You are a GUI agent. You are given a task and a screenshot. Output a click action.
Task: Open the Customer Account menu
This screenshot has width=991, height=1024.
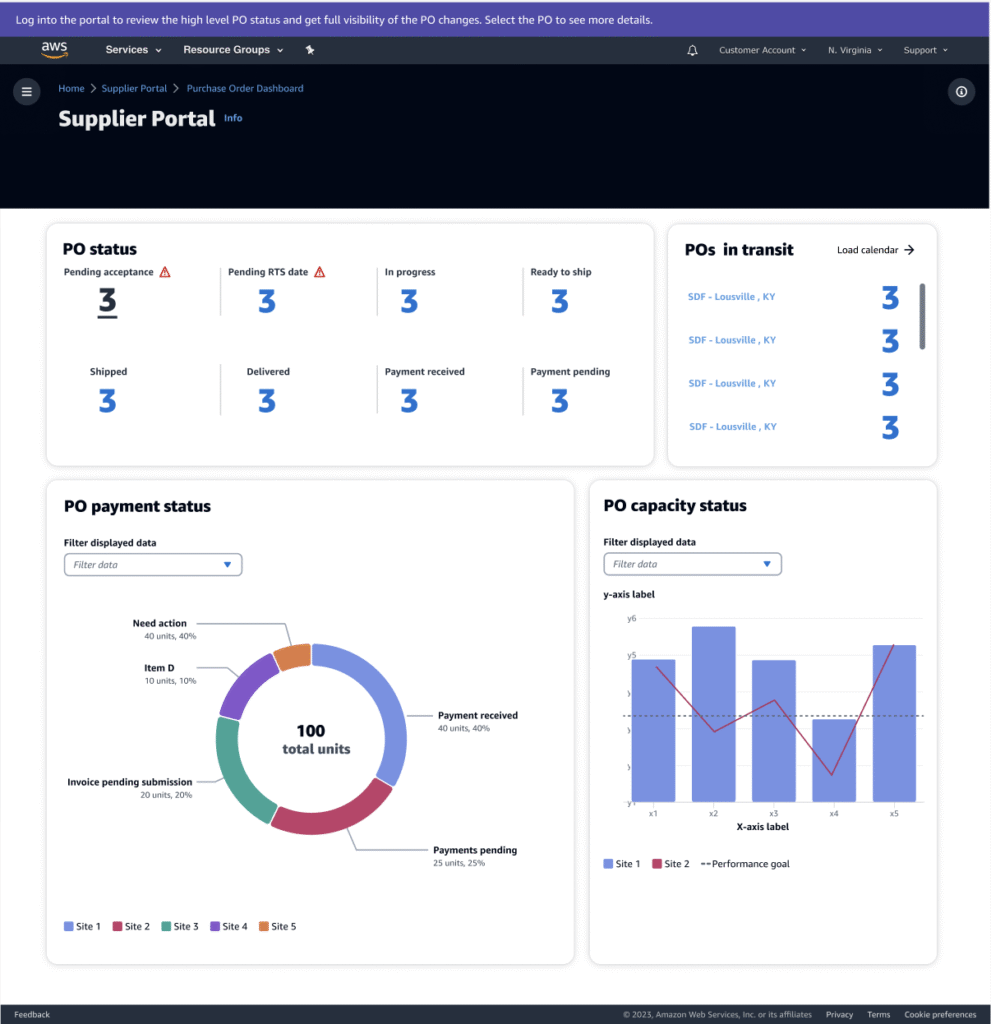[x=762, y=50]
